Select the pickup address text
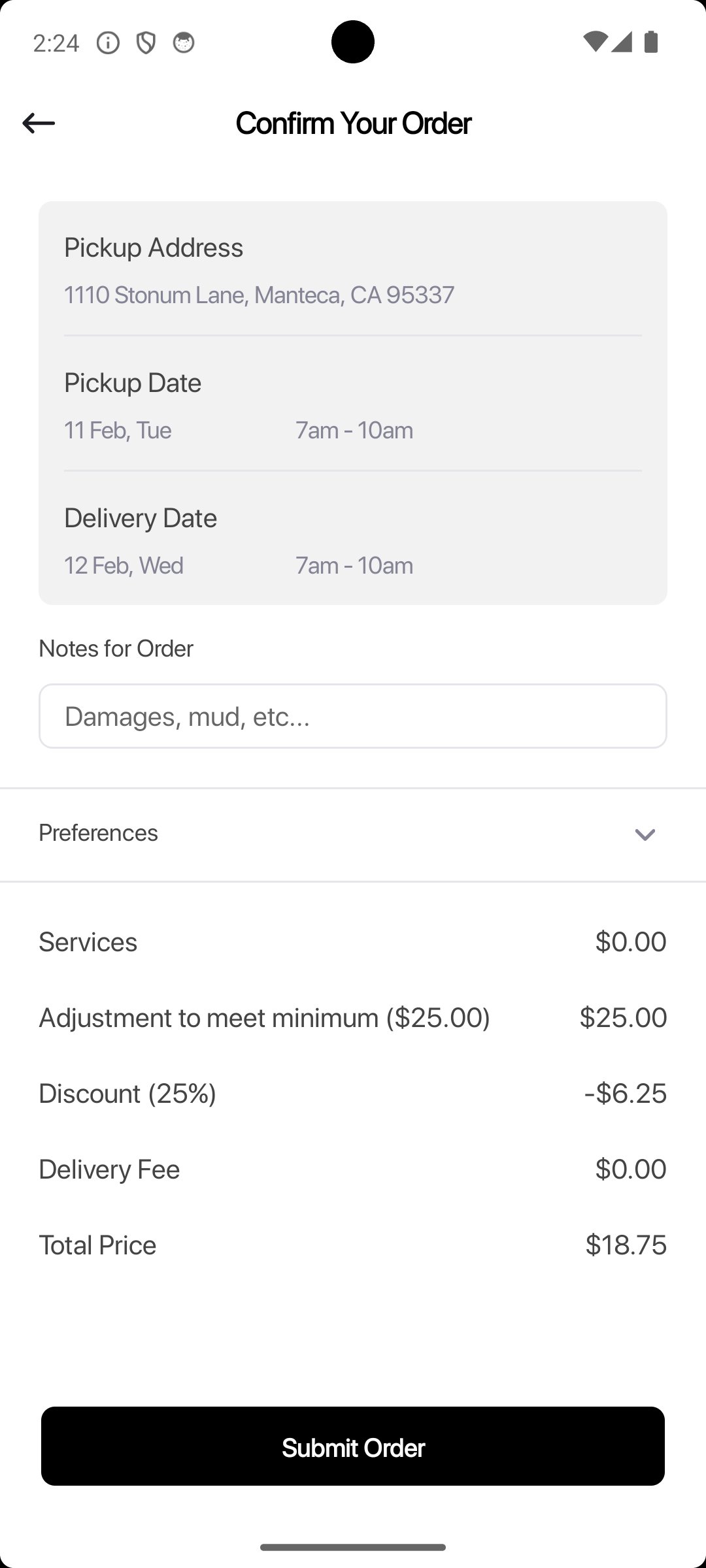This screenshot has height=1568, width=706. [259, 295]
